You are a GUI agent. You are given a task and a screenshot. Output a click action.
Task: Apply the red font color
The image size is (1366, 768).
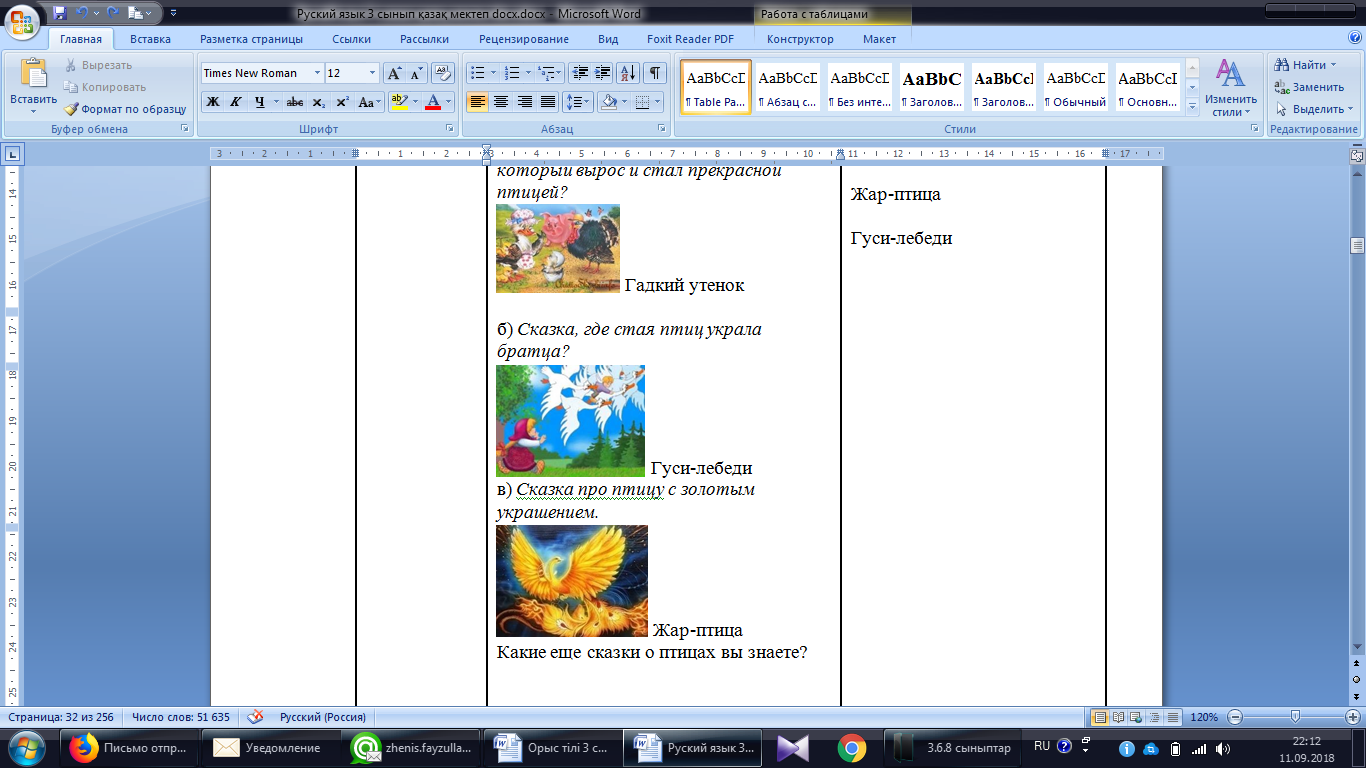(432, 102)
